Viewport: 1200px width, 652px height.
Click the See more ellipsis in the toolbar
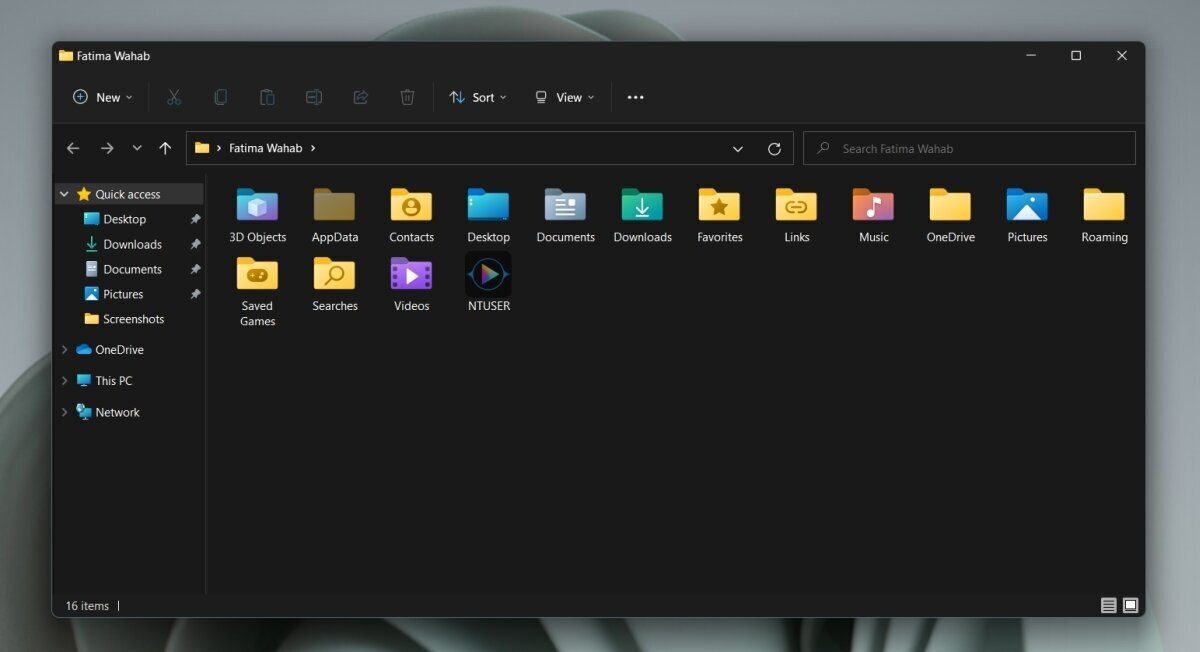point(635,97)
